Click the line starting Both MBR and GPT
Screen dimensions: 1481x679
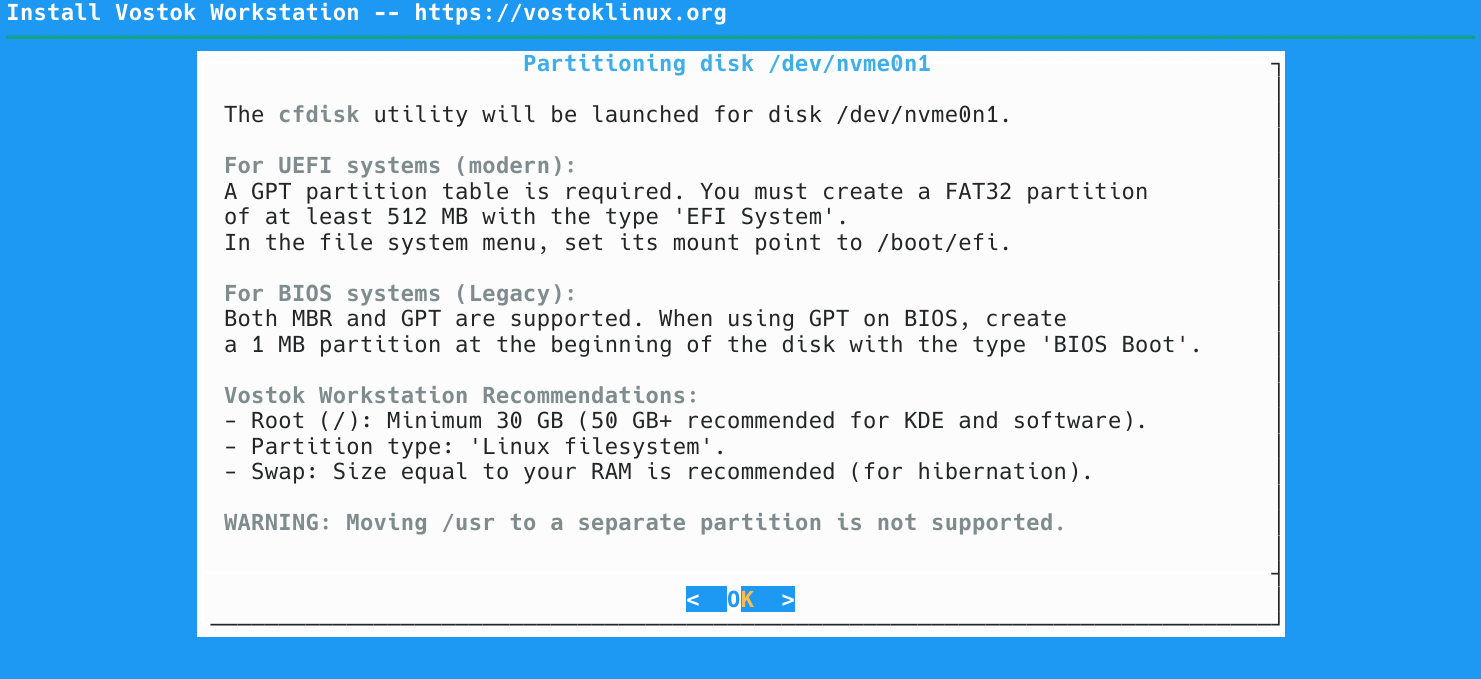tap(645, 319)
